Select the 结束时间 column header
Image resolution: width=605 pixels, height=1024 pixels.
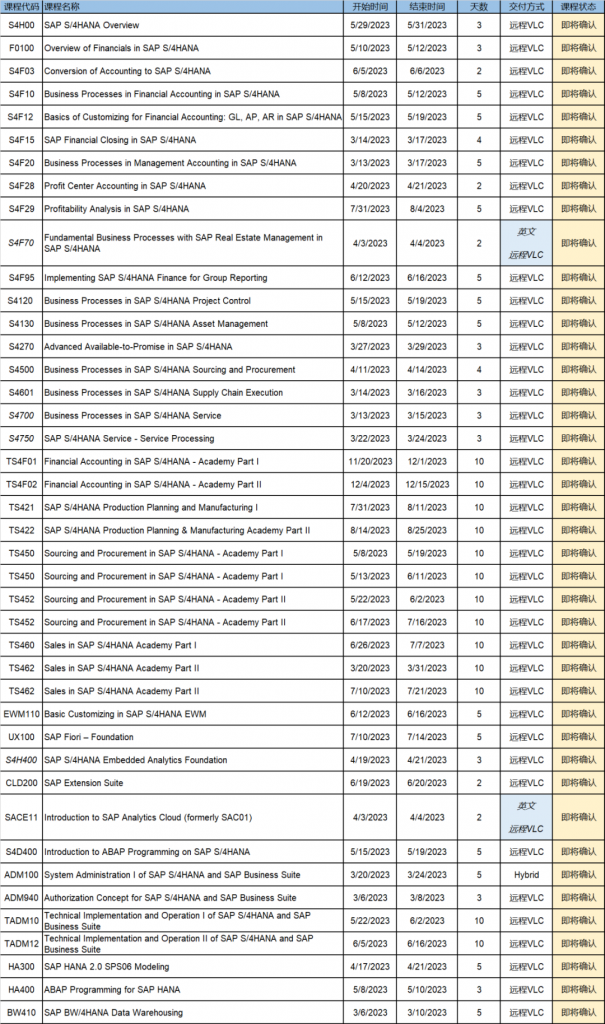pos(426,6)
